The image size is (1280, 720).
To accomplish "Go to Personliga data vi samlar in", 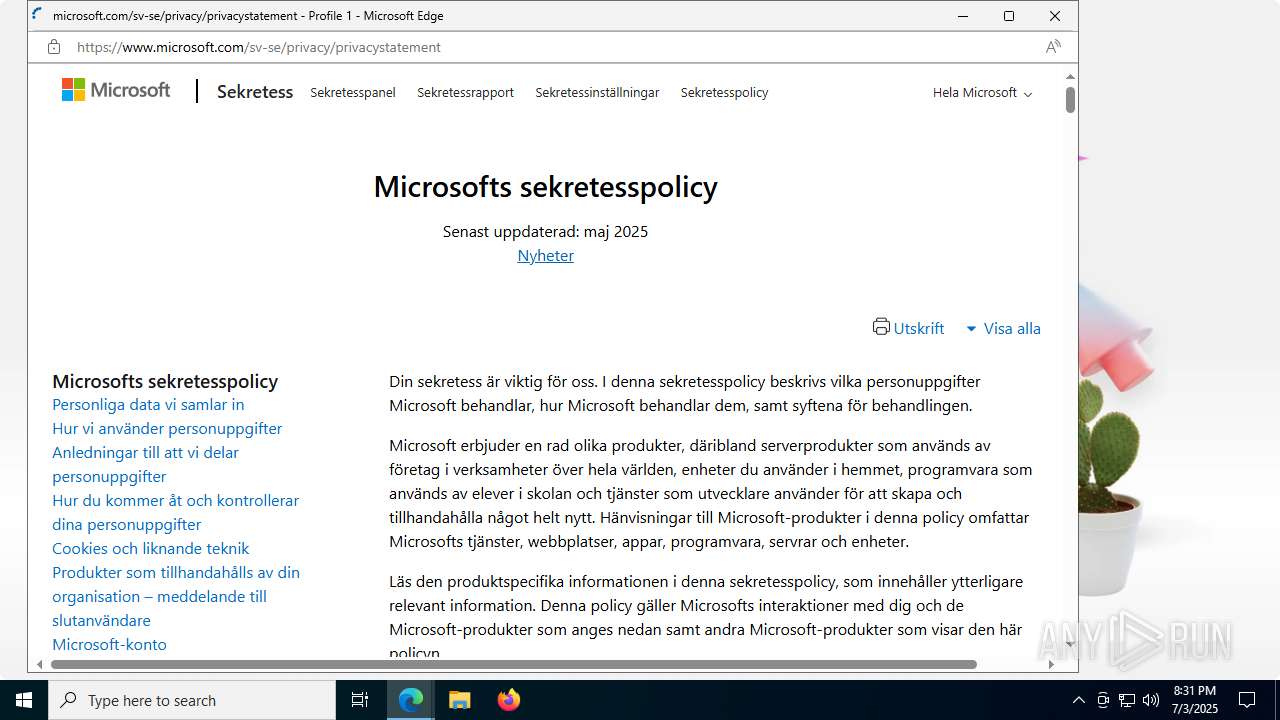I will point(148,404).
